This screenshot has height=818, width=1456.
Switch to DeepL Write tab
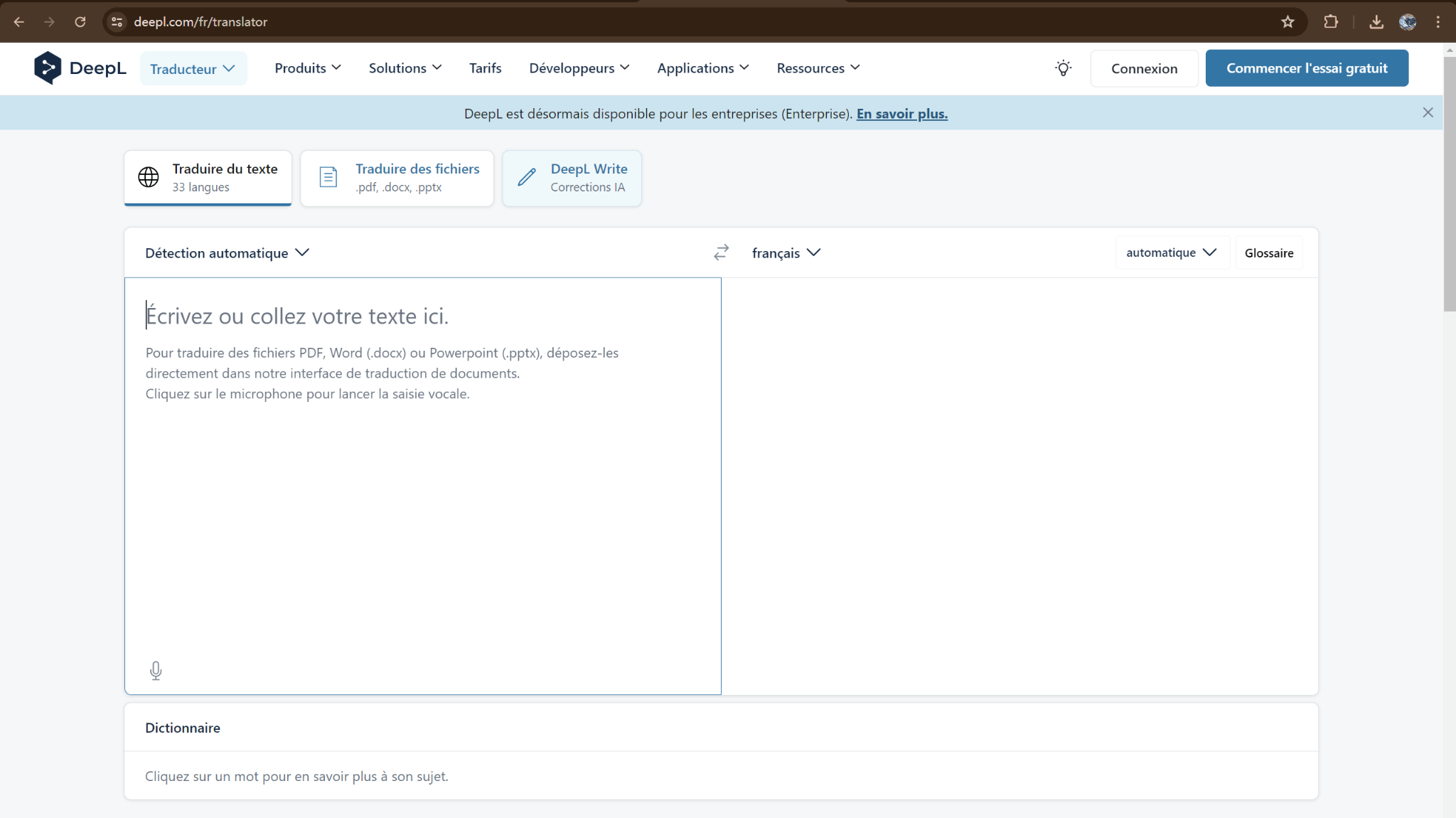point(572,178)
